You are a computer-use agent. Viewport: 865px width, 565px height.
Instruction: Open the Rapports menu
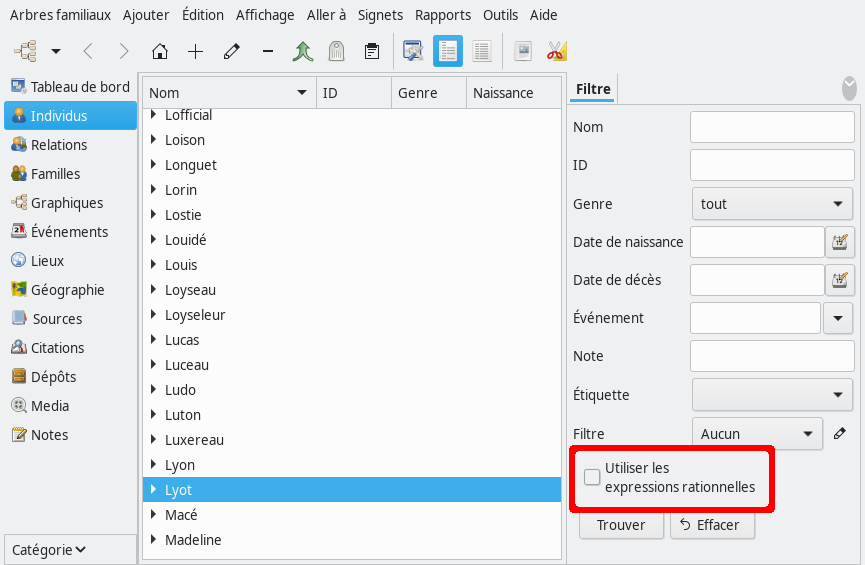[443, 15]
